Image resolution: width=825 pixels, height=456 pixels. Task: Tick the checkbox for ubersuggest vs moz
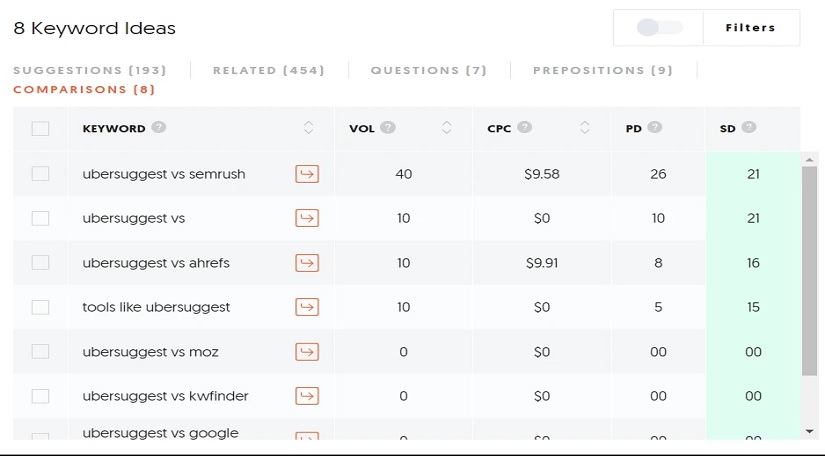[x=41, y=351]
